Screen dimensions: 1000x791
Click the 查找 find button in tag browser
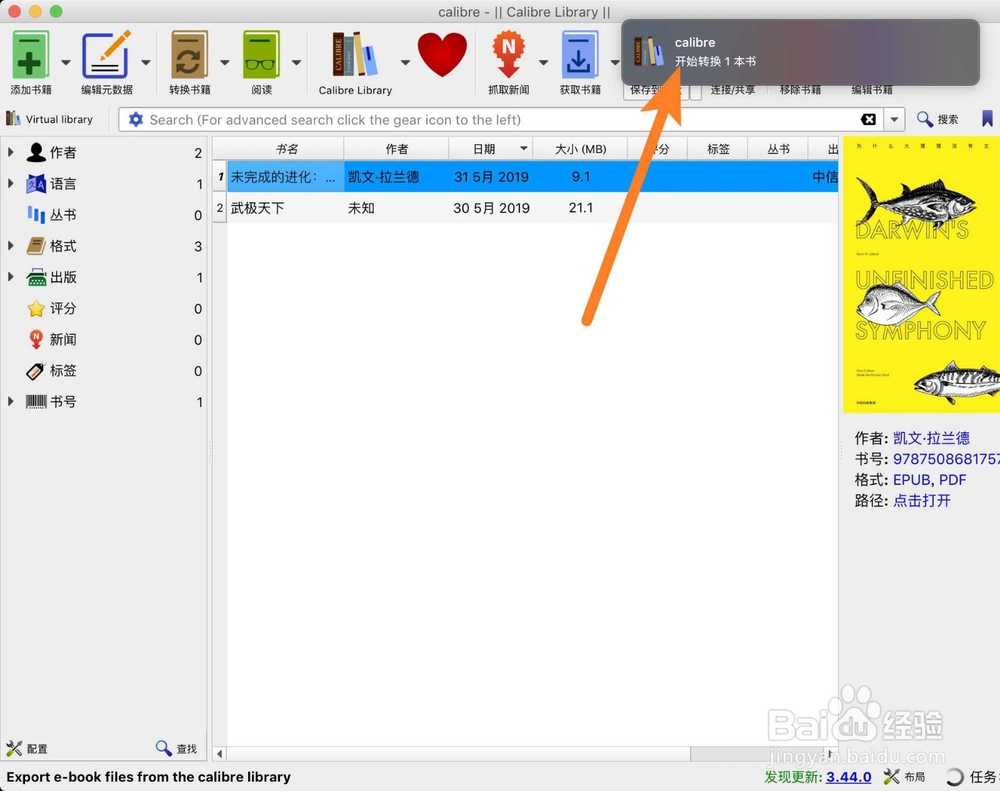coord(177,748)
